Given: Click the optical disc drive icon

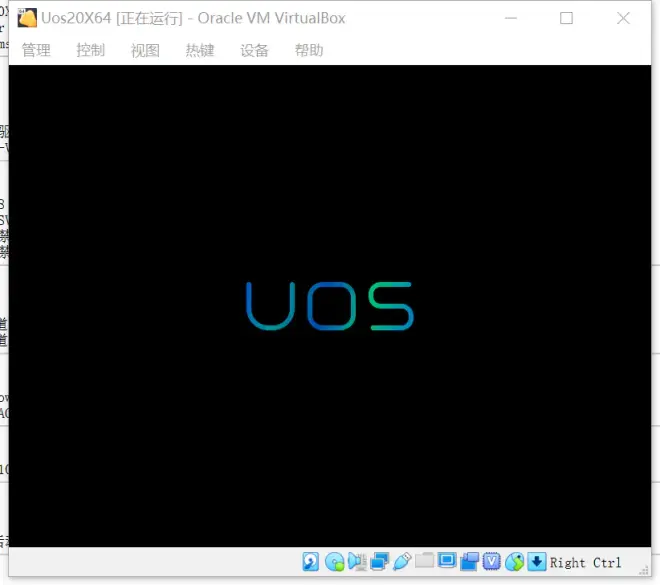Looking at the screenshot, I should pyautogui.click(x=335, y=562).
